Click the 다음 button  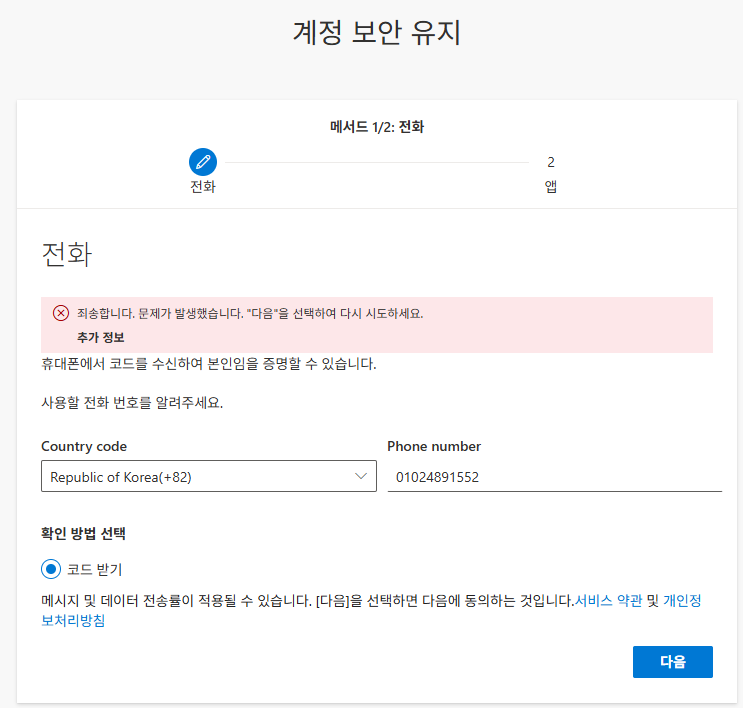(x=672, y=662)
